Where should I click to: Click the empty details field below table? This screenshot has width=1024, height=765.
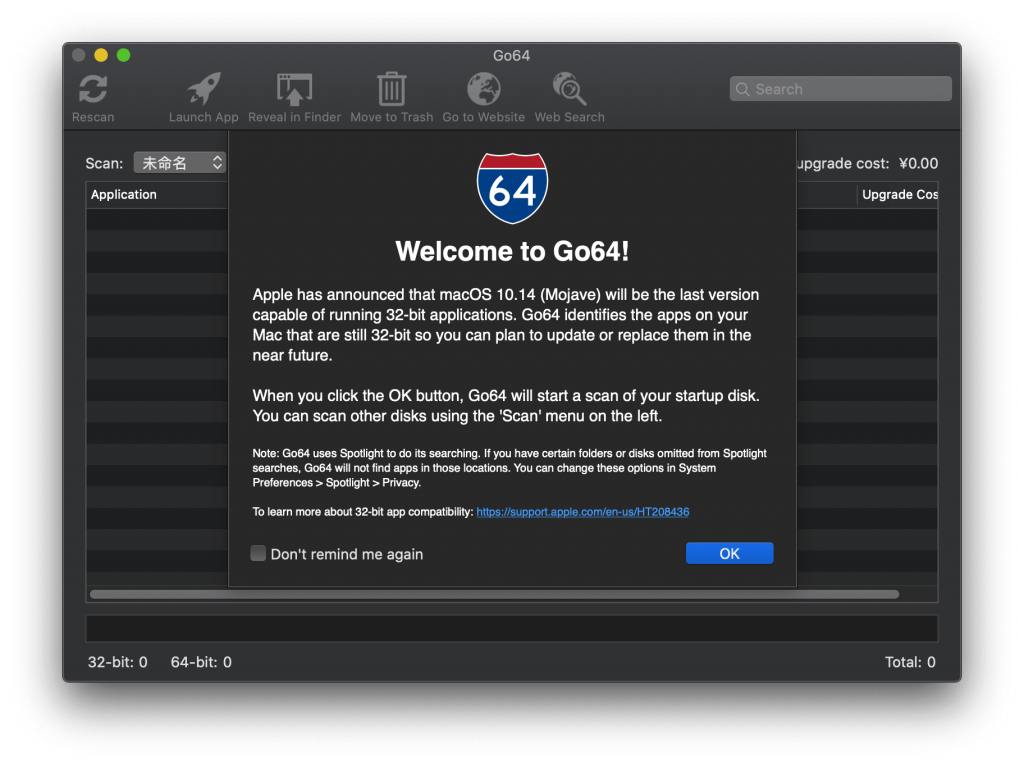point(511,628)
